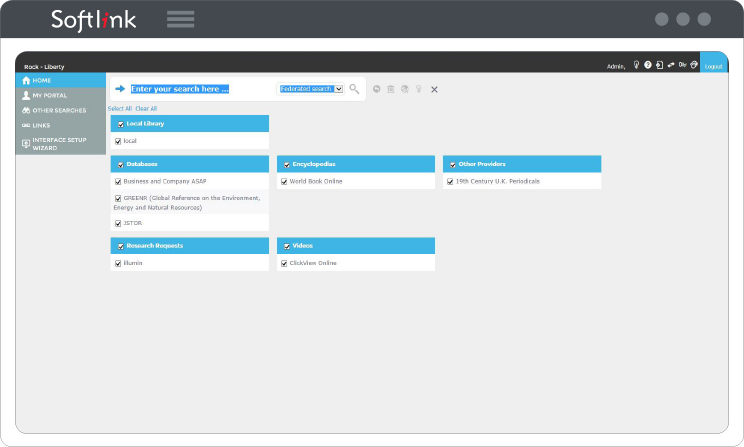The height and width of the screenshot is (447, 744).
Task: Click the 'Research Requests' header label
Action: tap(155, 246)
